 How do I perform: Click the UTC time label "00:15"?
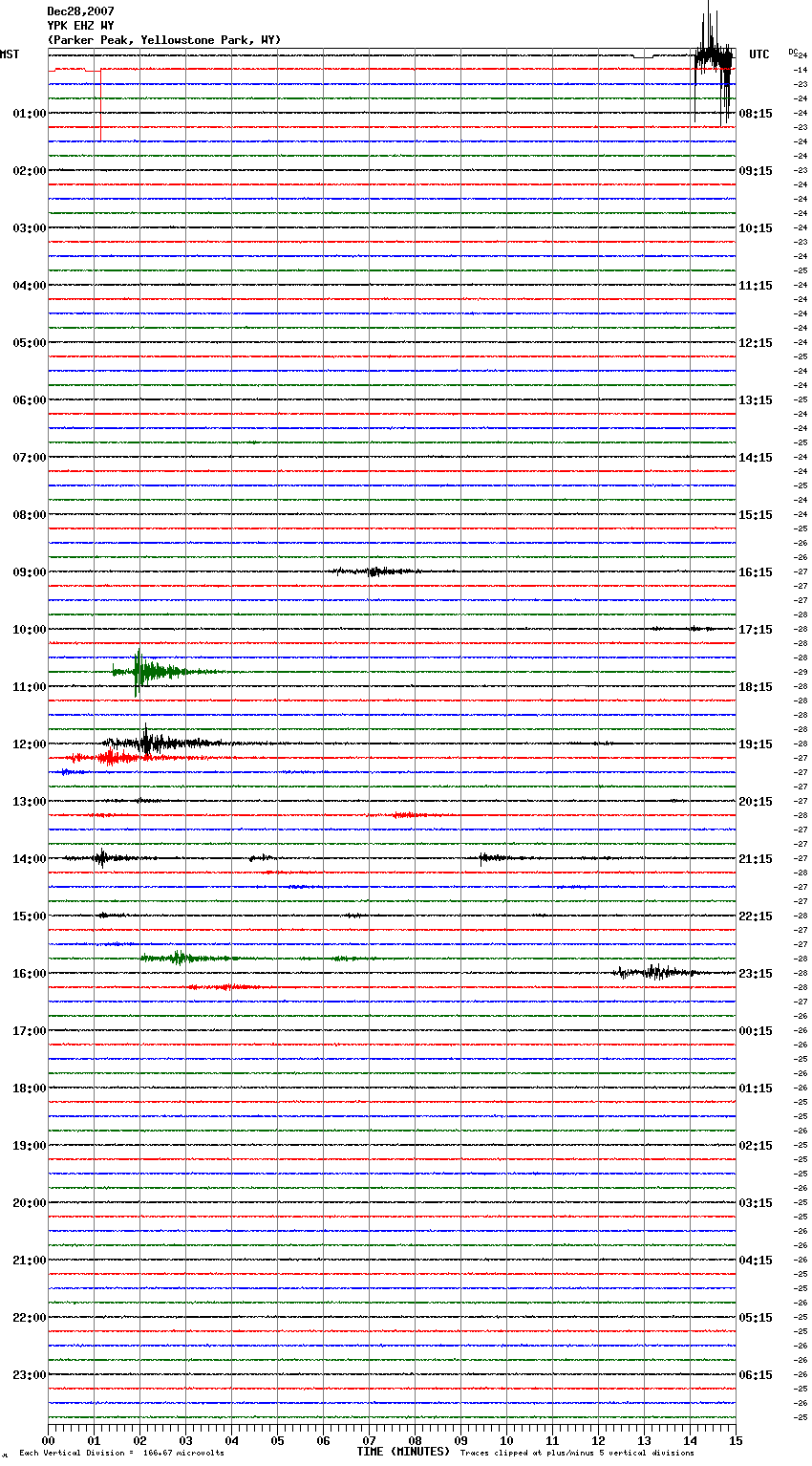click(756, 1031)
